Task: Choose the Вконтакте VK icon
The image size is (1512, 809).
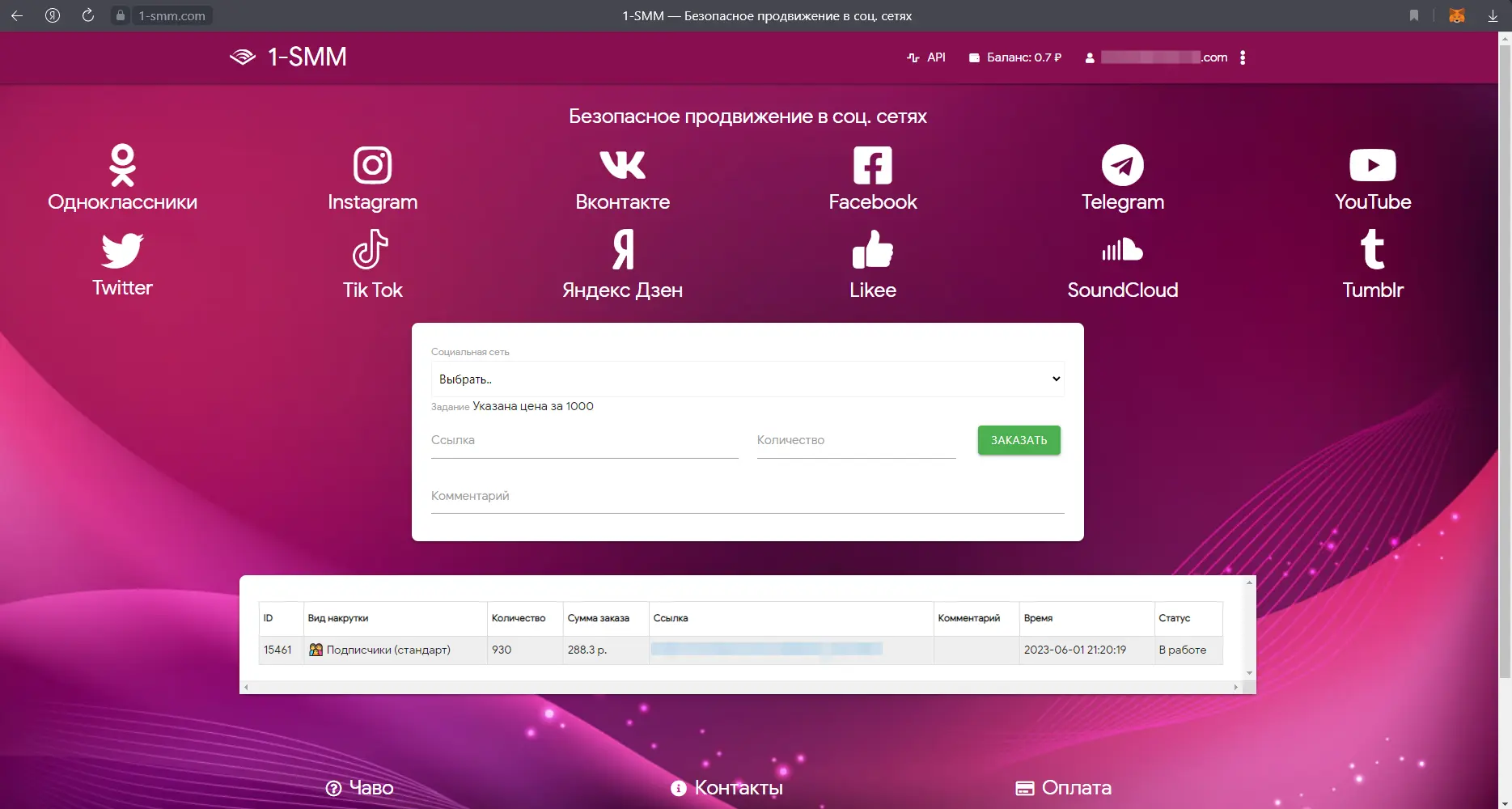Action: (622, 165)
